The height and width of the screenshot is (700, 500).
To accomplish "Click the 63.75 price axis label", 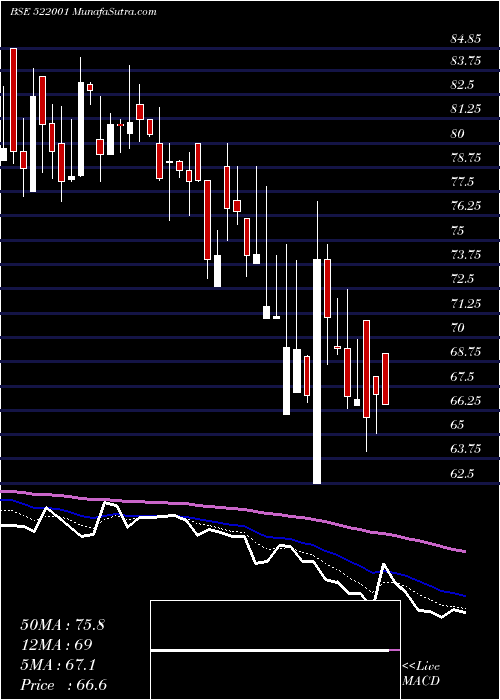I will tap(466, 449).
